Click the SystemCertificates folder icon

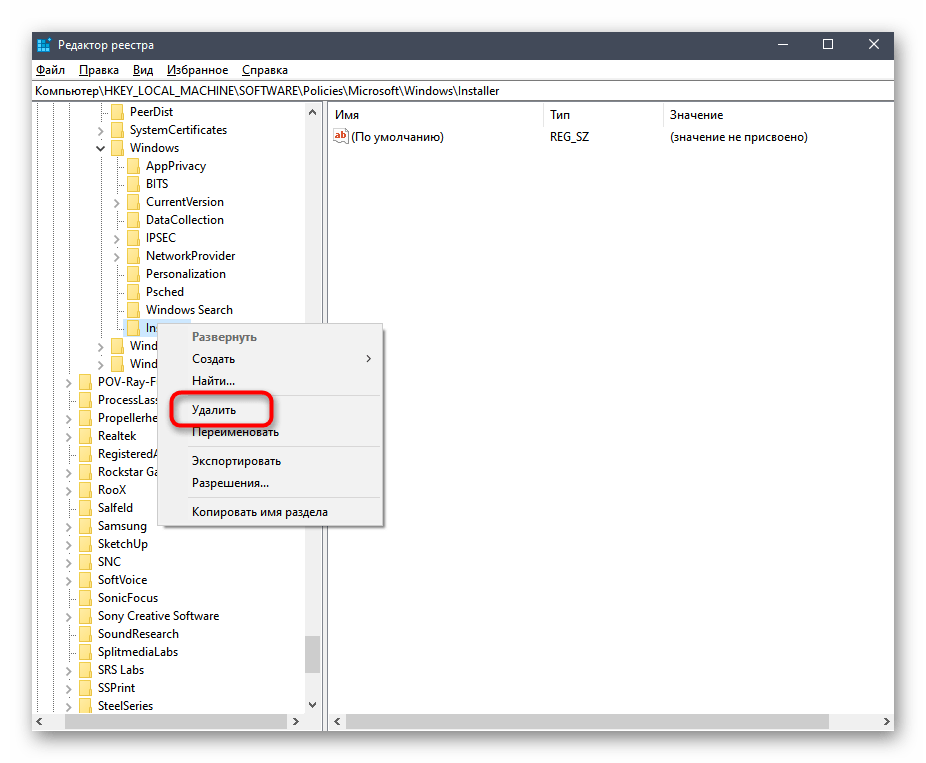coord(118,130)
